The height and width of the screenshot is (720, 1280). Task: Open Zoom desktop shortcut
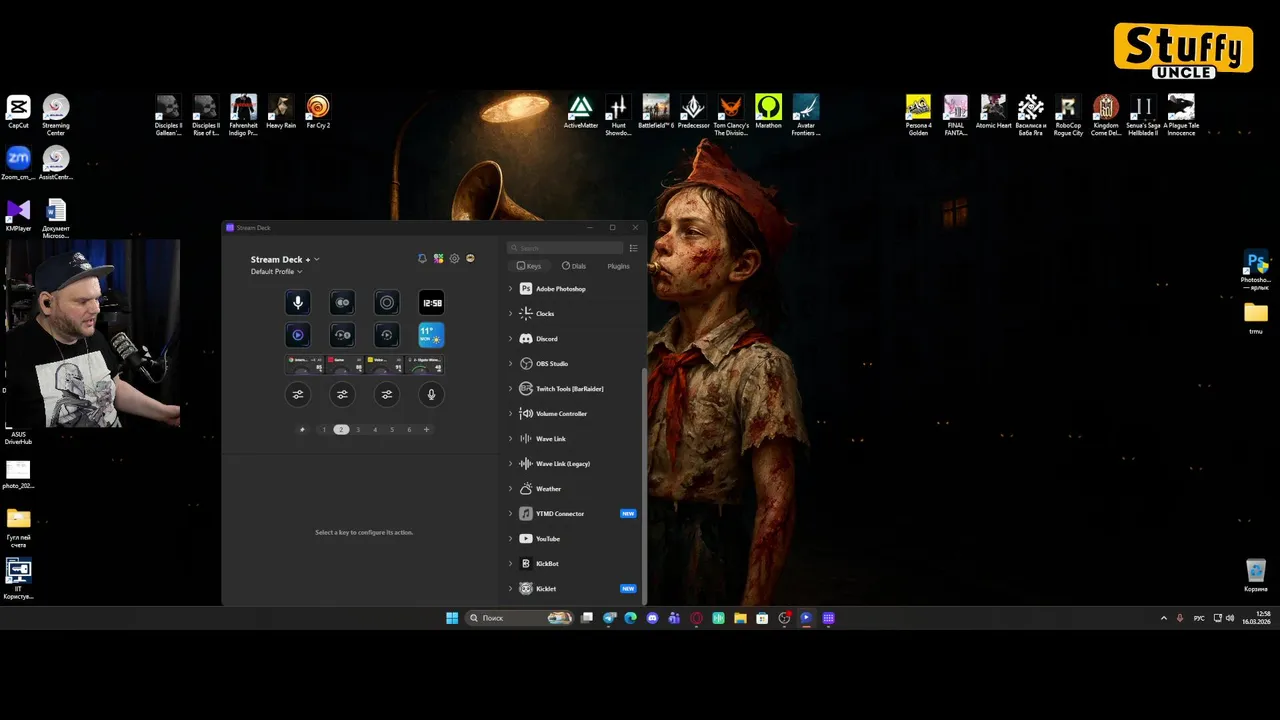pos(18,163)
